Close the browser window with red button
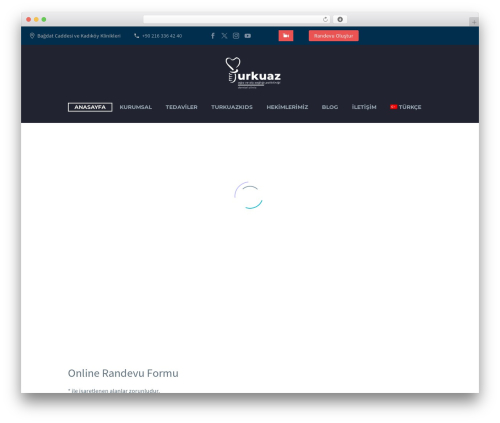Screen dimensions: 500x423 click(x=29, y=19)
